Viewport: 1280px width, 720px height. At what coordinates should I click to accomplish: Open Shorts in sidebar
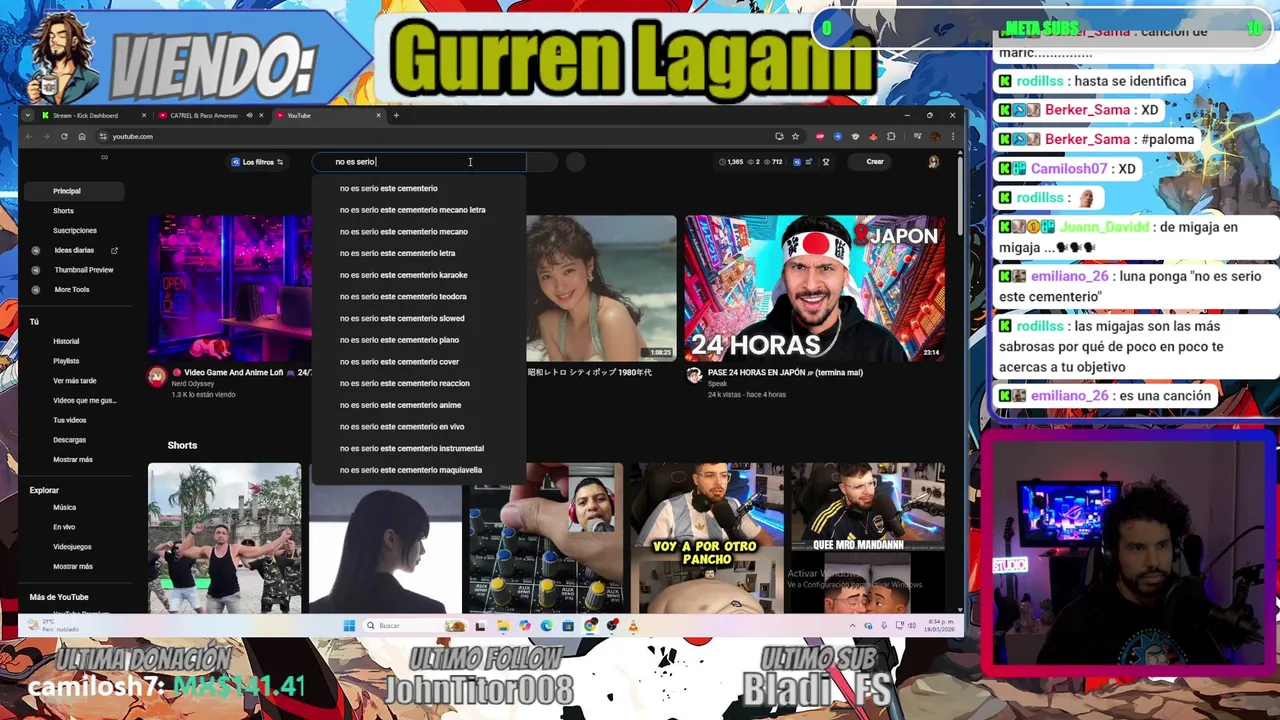(75, 211)
